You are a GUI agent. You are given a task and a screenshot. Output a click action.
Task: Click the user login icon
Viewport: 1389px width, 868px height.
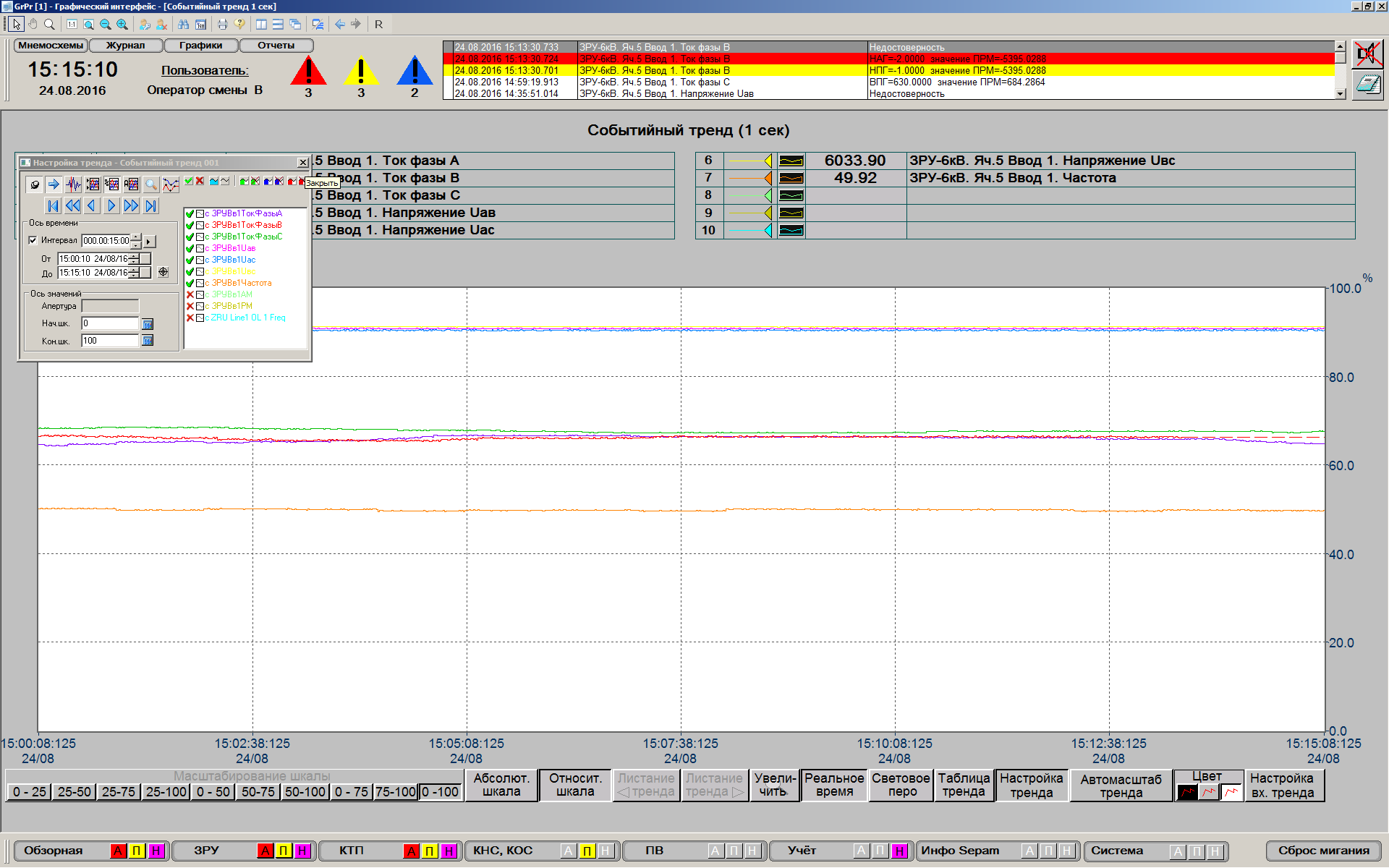[x=145, y=24]
